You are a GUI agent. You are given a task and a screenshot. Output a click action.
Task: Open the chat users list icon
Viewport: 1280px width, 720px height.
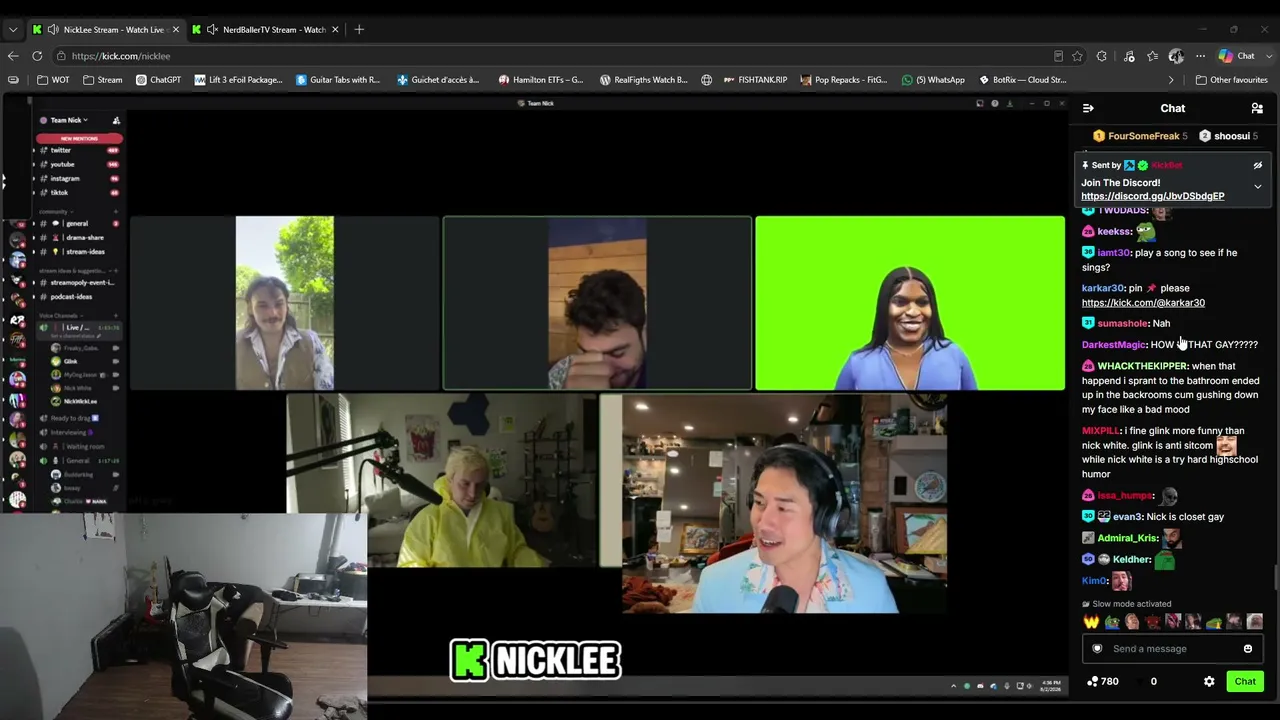1257,108
